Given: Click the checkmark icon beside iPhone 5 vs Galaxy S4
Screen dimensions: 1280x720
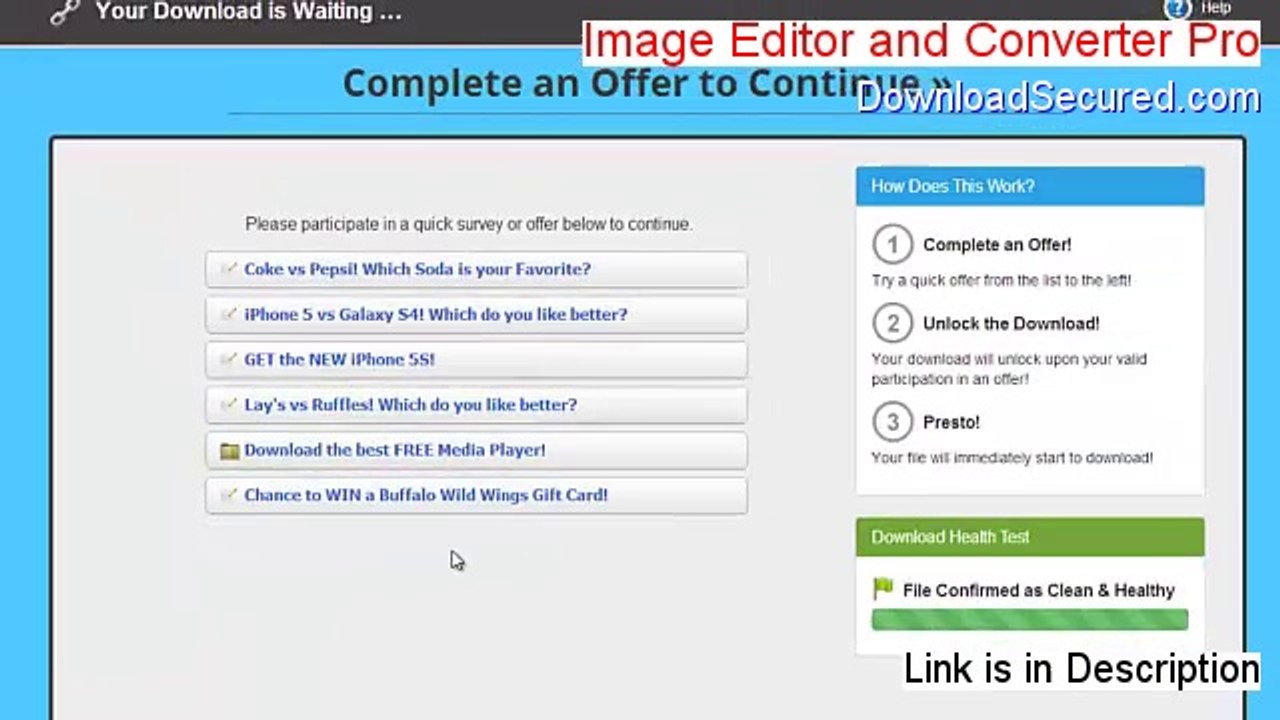Looking at the screenshot, I should click(229, 314).
